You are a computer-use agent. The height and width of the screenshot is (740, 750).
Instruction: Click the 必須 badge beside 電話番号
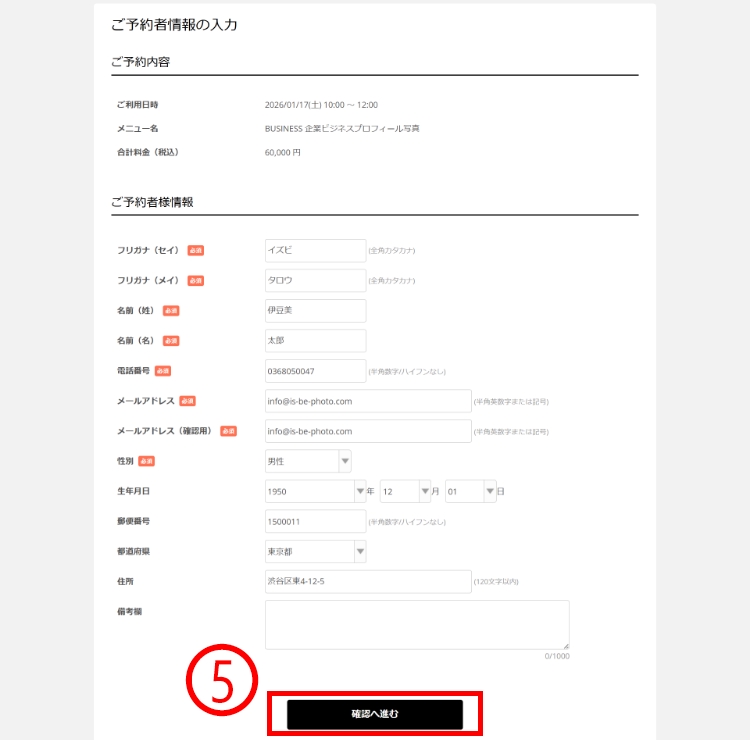pyautogui.click(x=163, y=371)
